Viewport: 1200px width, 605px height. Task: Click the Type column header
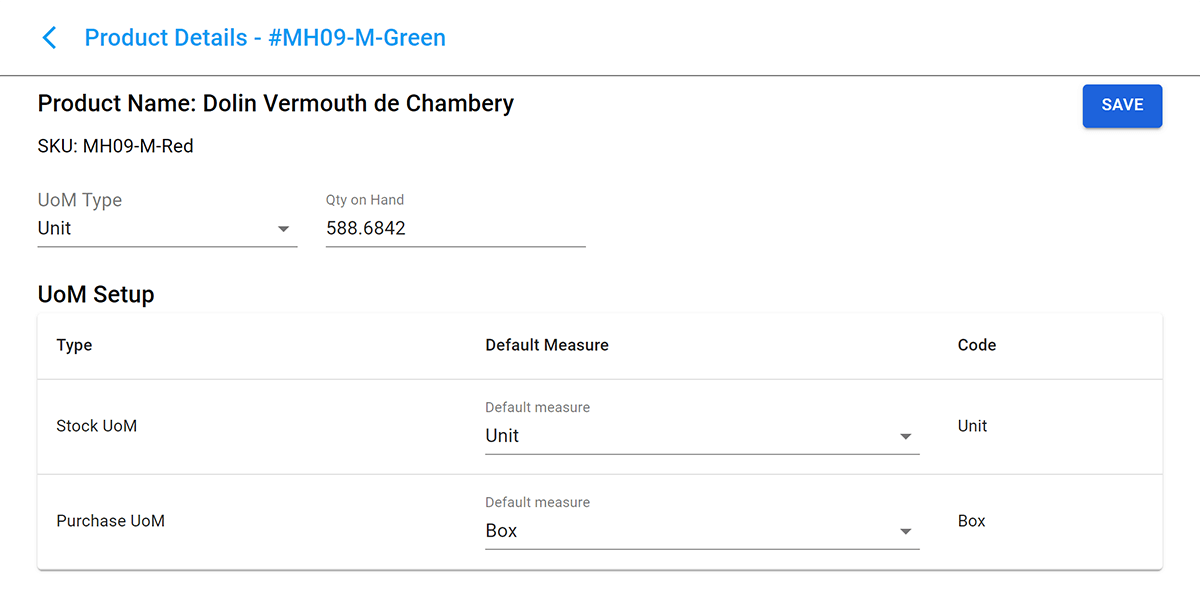click(74, 345)
